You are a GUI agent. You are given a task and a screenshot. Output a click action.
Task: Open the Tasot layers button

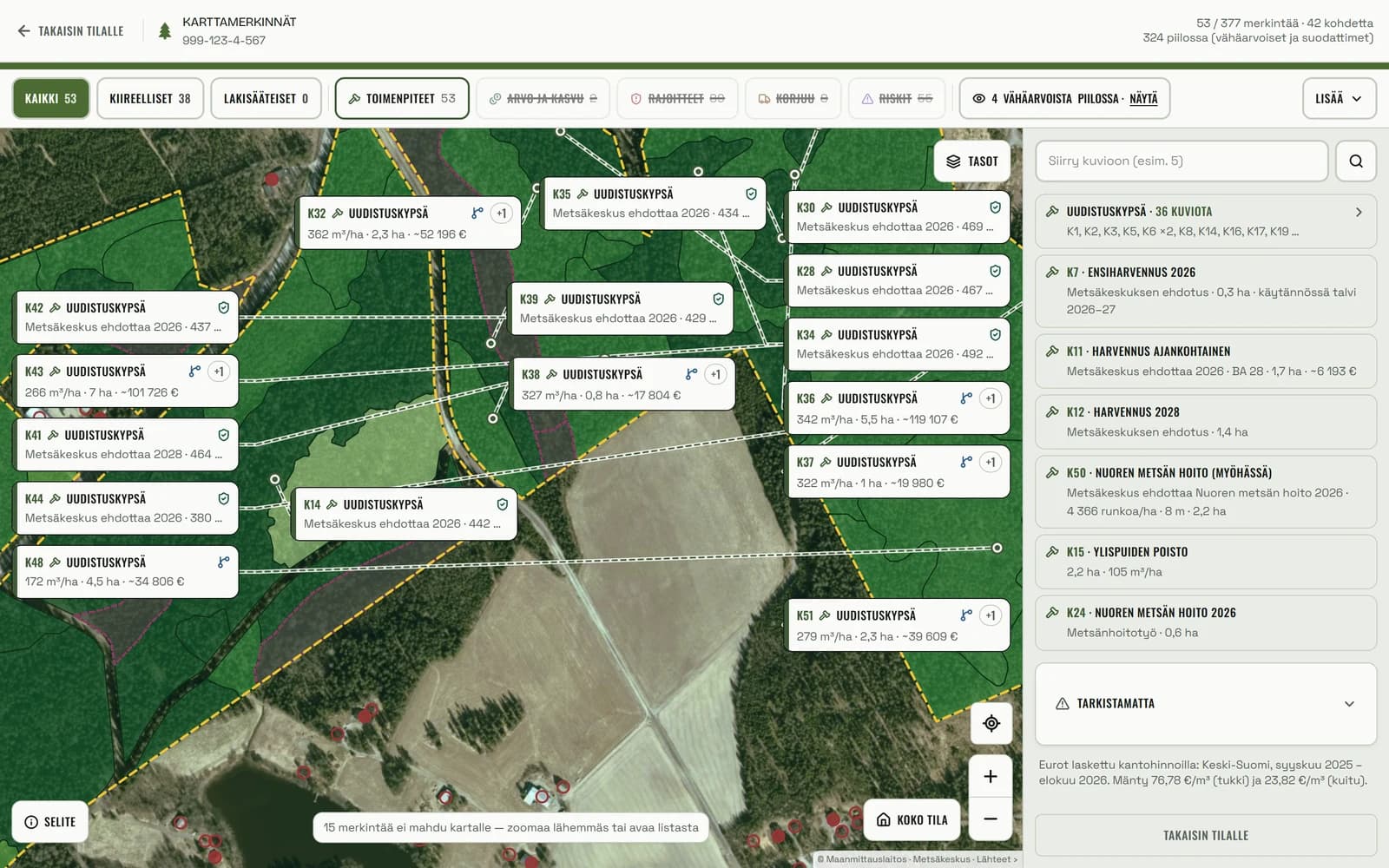(972, 161)
